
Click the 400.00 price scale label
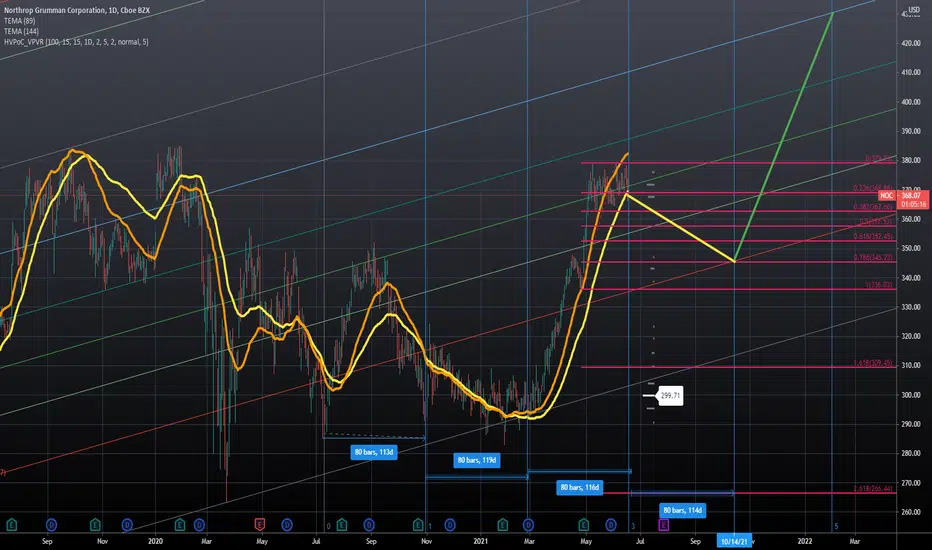pyautogui.click(x=911, y=102)
